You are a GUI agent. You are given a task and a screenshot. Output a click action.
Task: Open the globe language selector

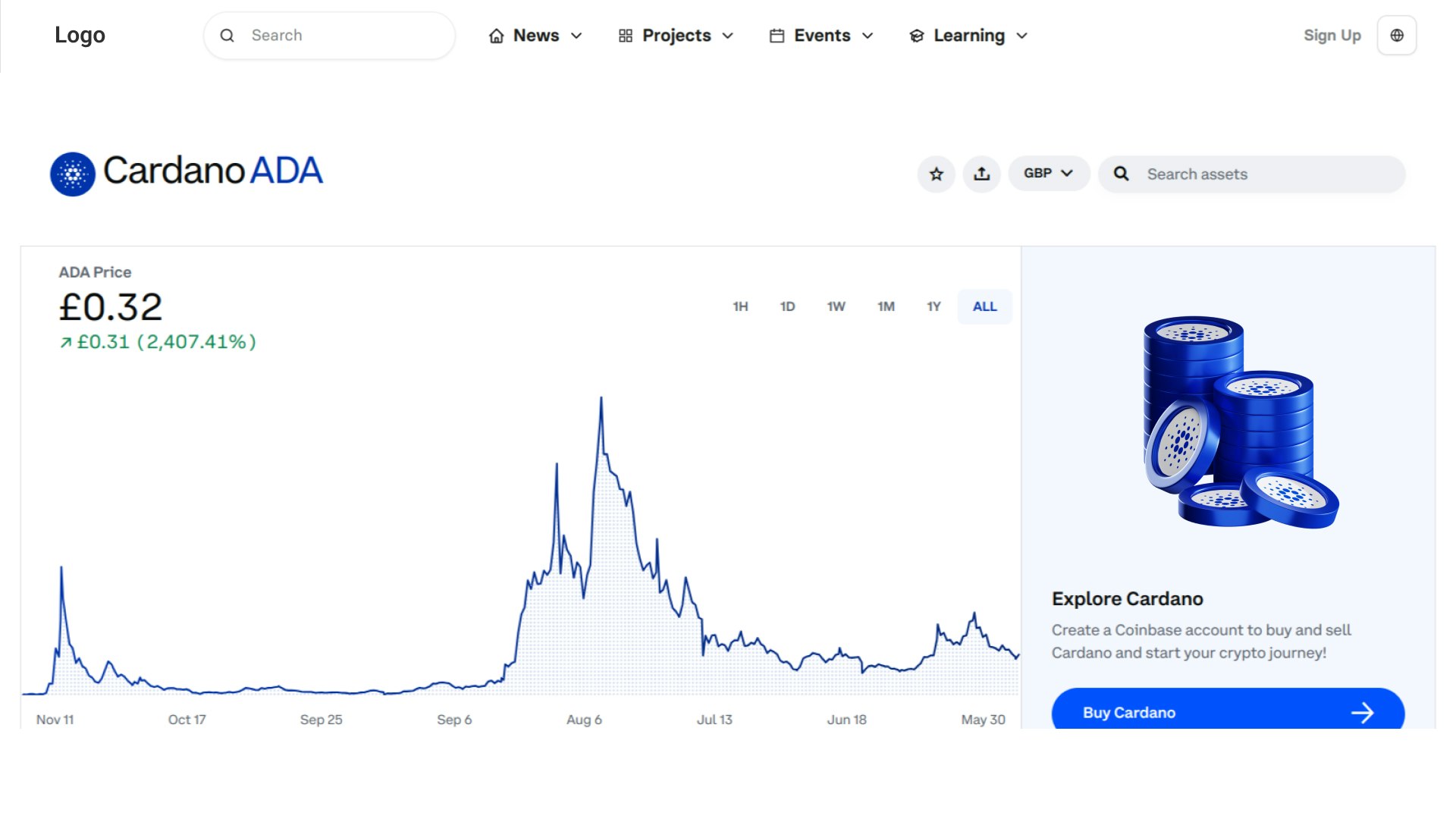pos(1396,35)
